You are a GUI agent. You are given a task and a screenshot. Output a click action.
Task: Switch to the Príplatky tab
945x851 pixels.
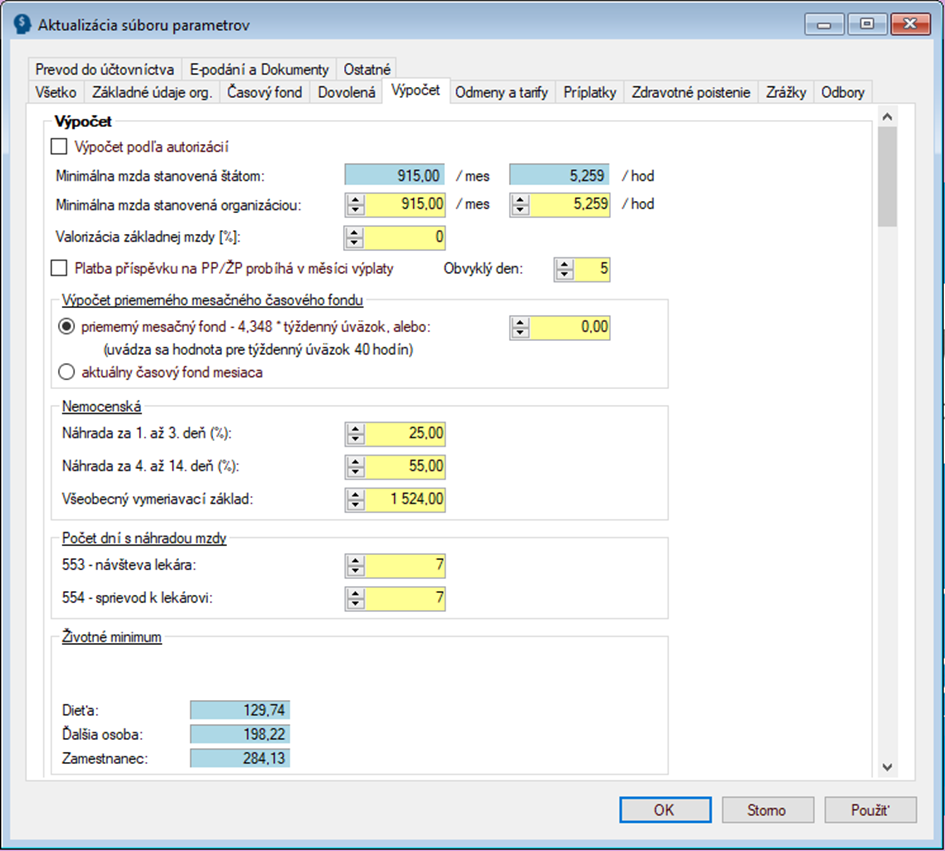[589, 92]
